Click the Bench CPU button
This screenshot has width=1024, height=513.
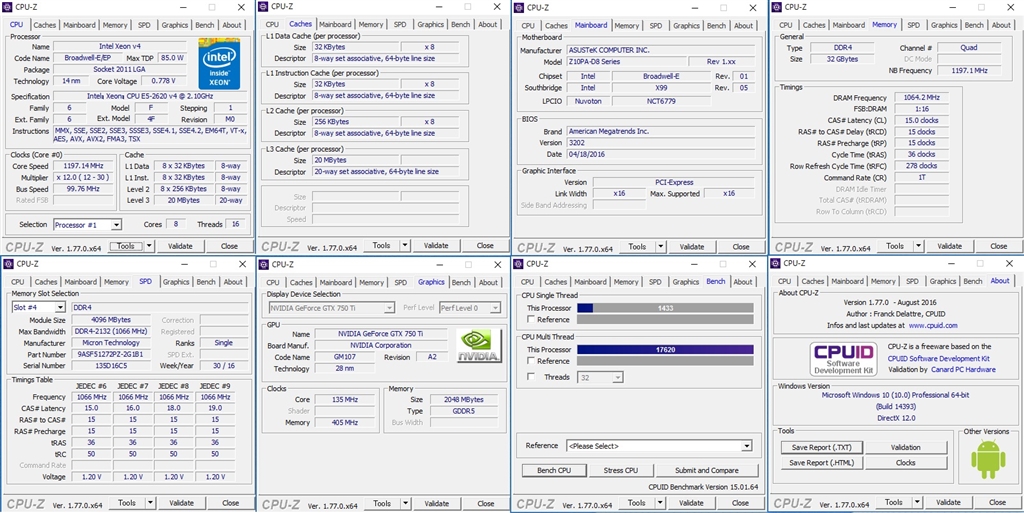click(x=554, y=470)
